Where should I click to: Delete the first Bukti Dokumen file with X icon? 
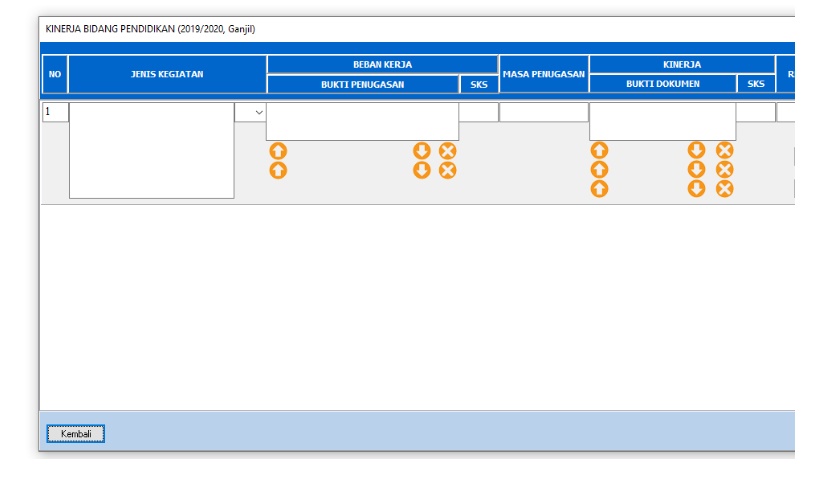coord(725,150)
